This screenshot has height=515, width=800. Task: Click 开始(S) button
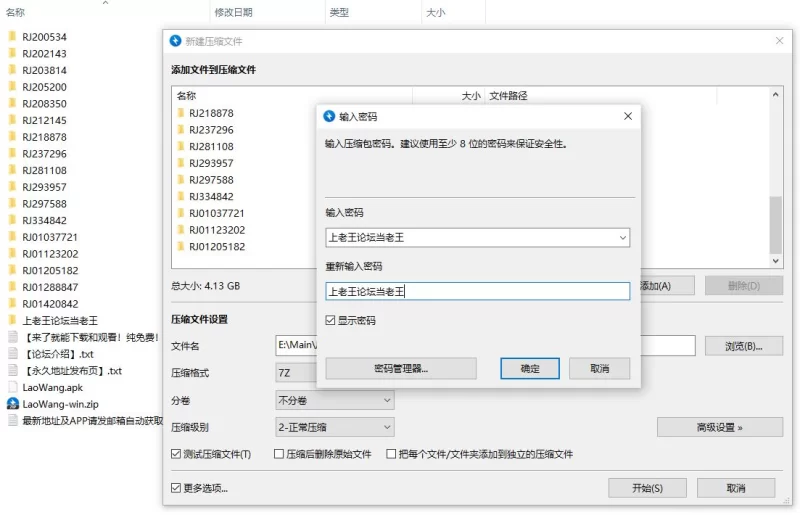coord(647,488)
